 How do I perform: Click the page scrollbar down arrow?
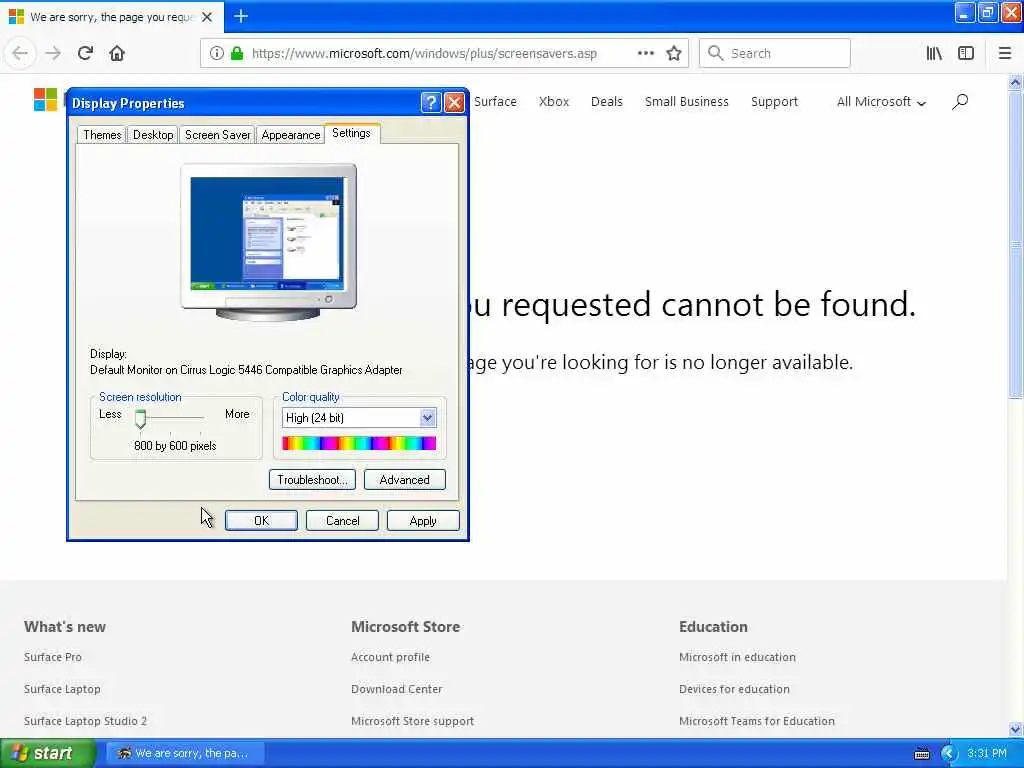point(1015,729)
